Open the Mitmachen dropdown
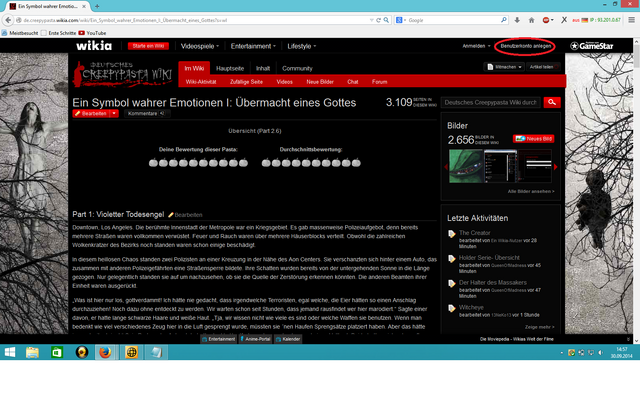 pos(504,67)
